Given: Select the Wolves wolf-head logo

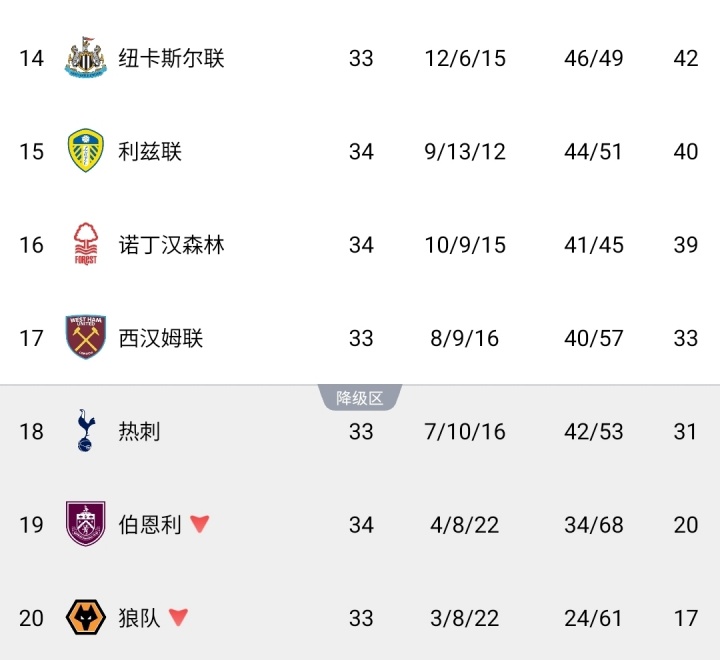Looking at the screenshot, I should pyautogui.click(x=86, y=617).
